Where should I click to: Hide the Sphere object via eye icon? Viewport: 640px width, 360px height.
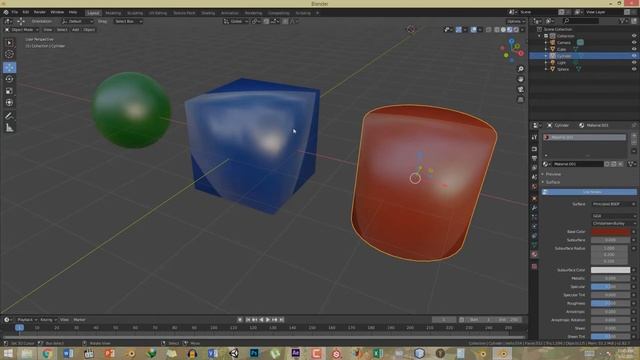coord(634,69)
